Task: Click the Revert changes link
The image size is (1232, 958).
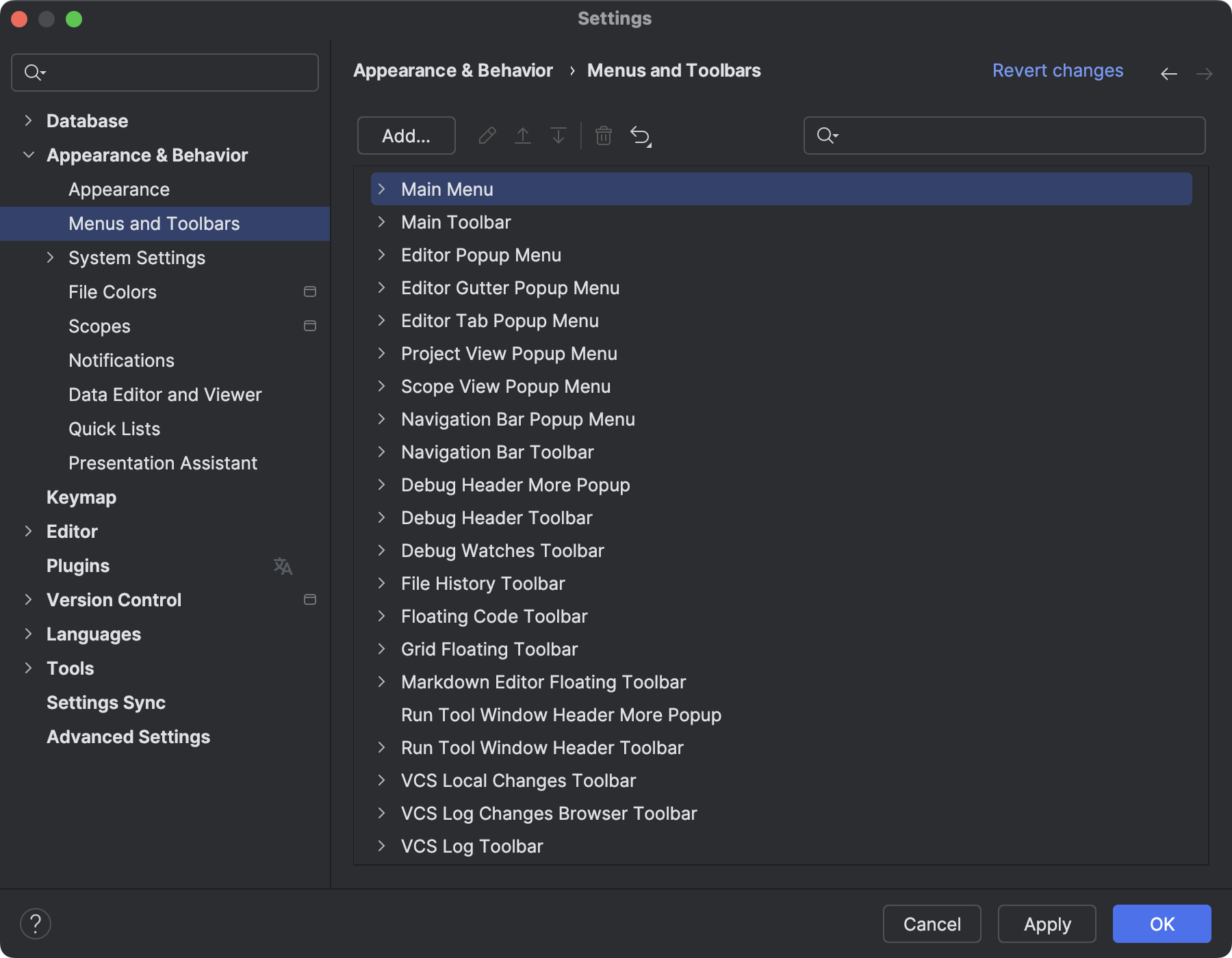Action: (1057, 70)
